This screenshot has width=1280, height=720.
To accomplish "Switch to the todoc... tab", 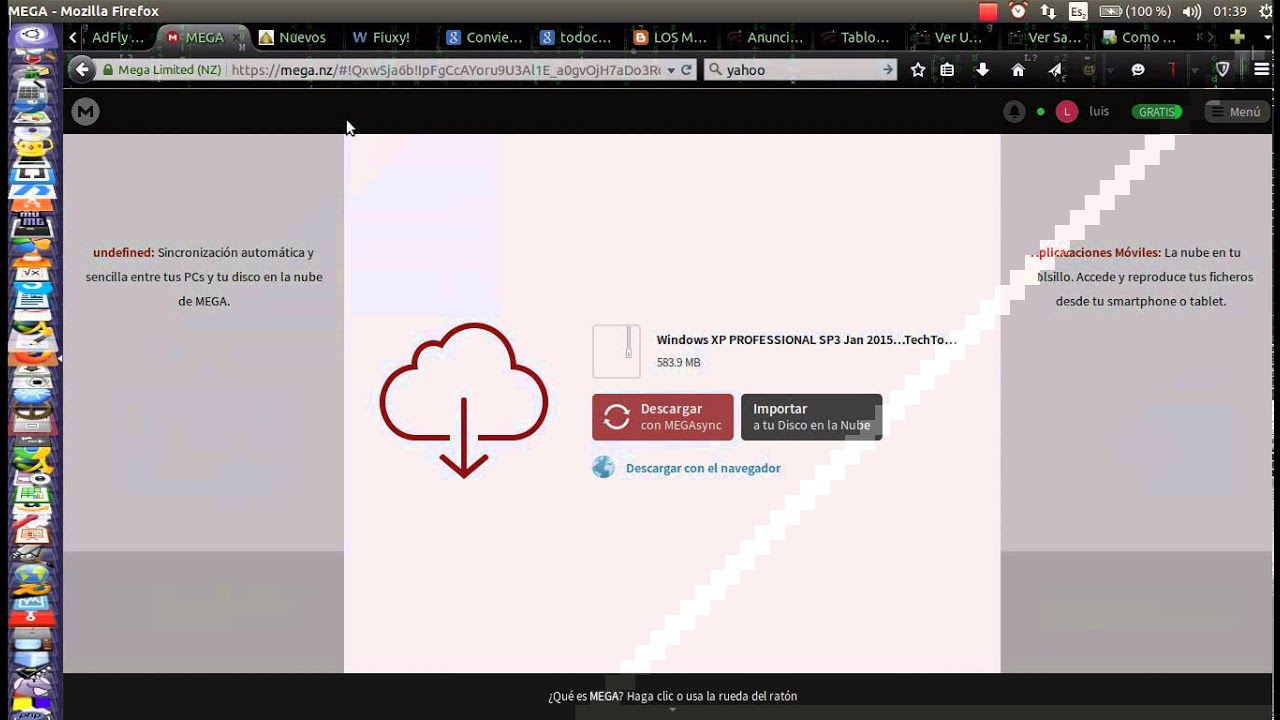I will click(x=575, y=37).
